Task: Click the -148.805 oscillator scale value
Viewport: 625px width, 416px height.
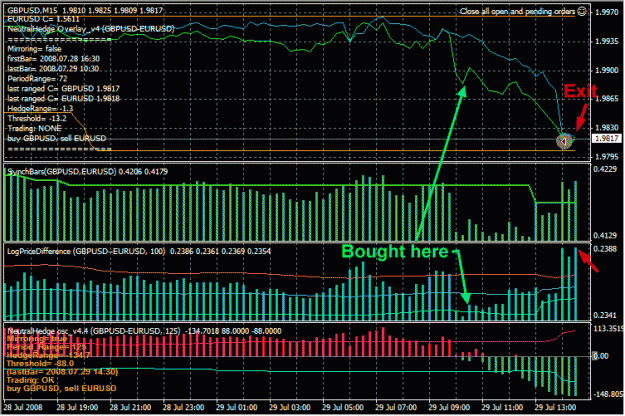Action: tap(608, 394)
